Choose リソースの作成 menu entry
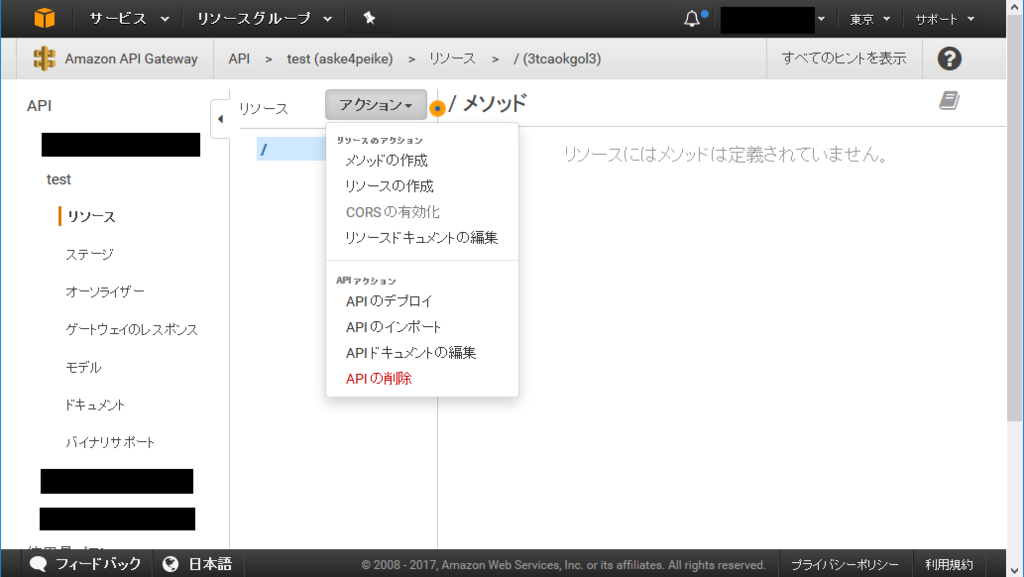This screenshot has width=1024, height=577. pyautogui.click(x=389, y=186)
